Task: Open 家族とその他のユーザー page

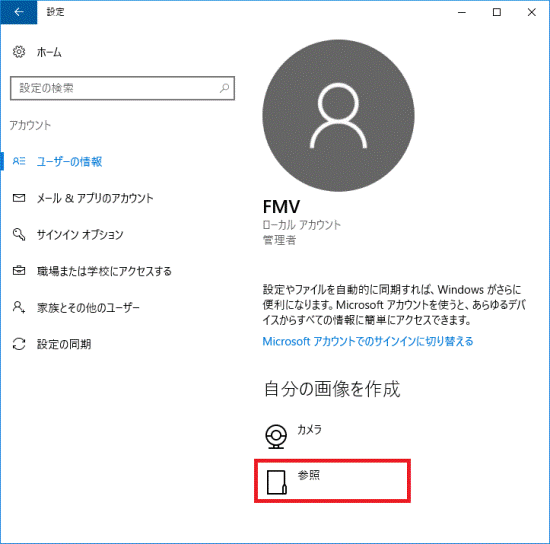Action: pos(88,308)
